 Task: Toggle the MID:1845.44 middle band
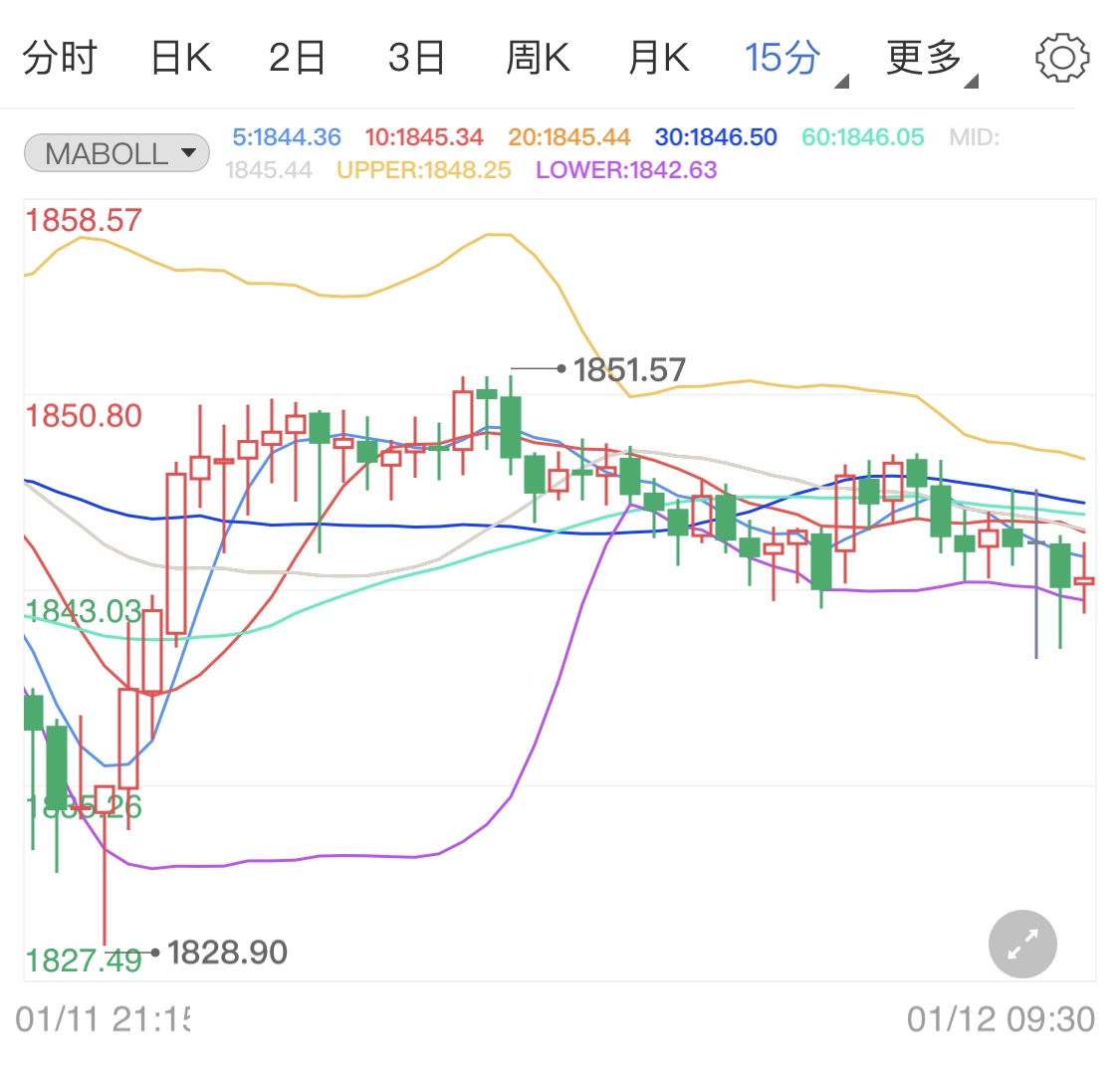coord(973,136)
